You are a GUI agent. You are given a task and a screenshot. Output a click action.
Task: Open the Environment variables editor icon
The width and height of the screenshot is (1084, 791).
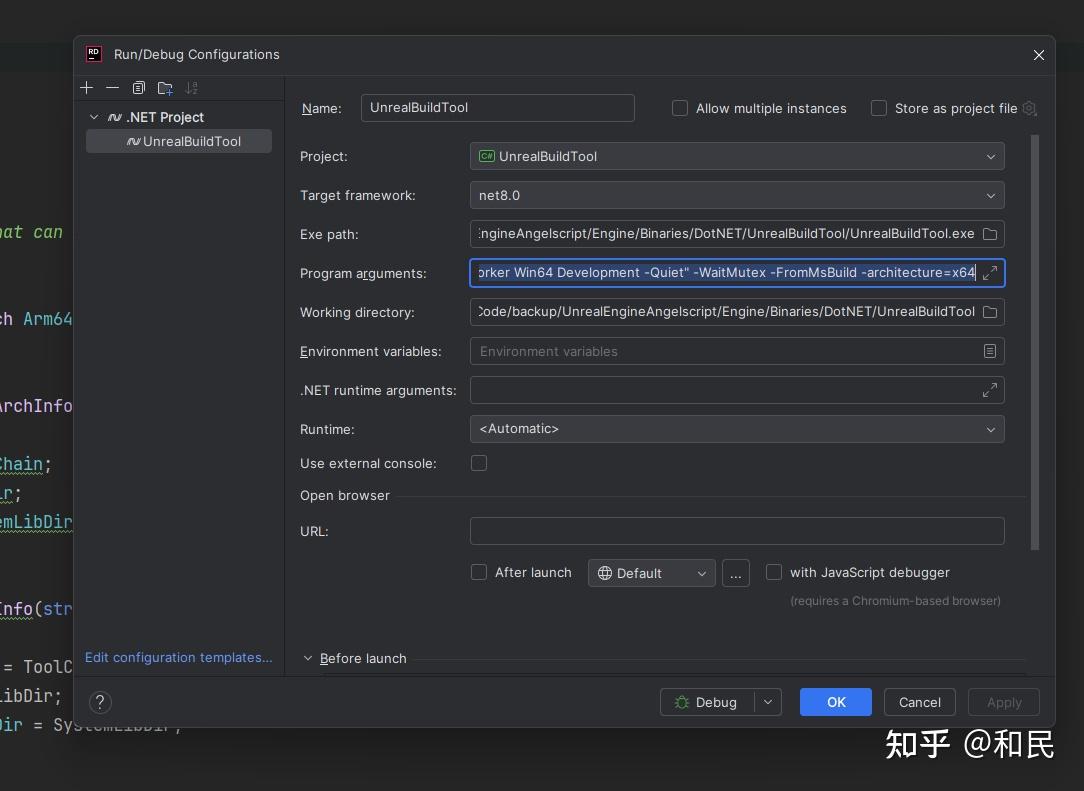point(990,351)
